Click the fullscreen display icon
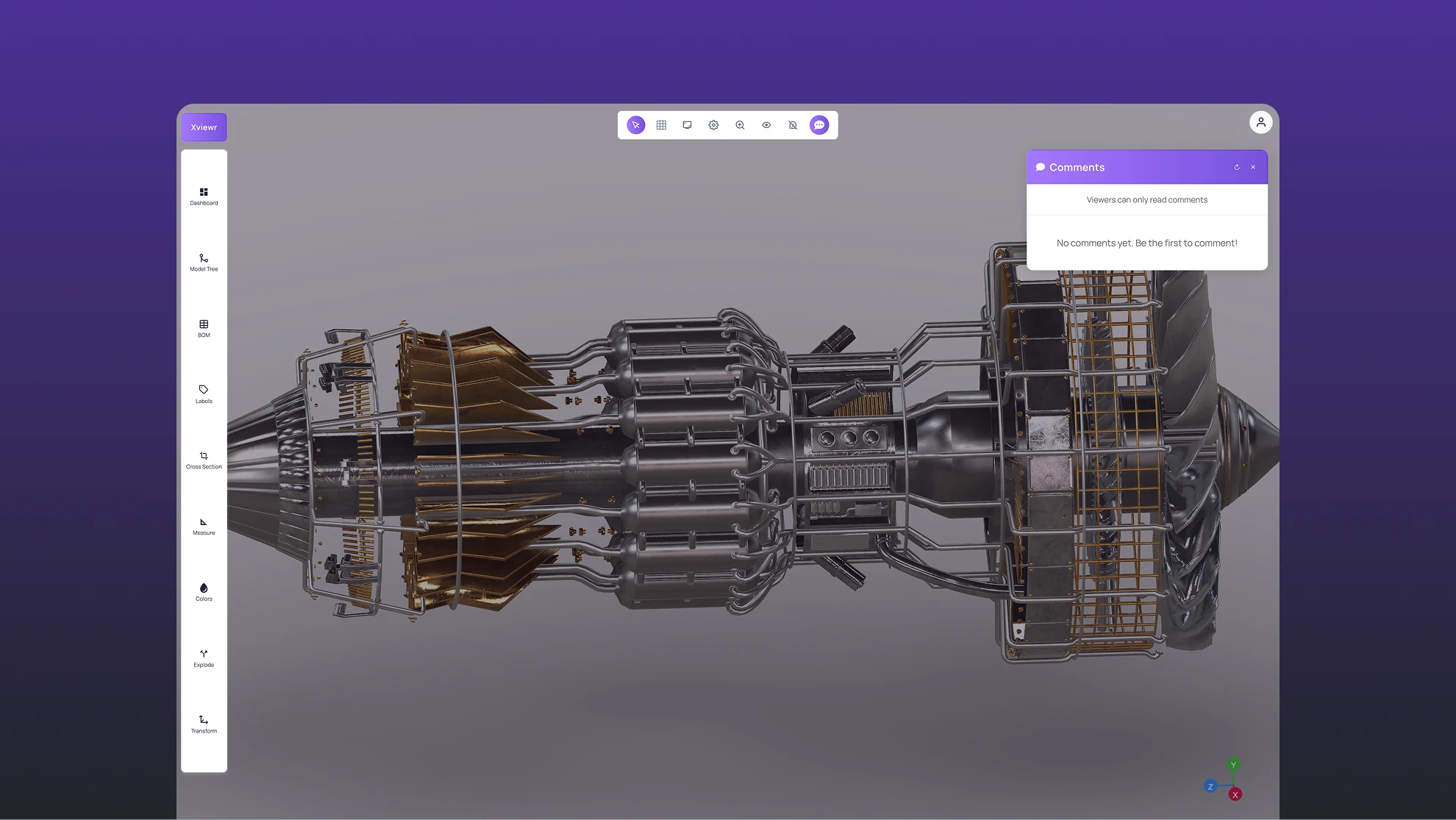Screen dimensions: 1456x820 tap(687, 125)
